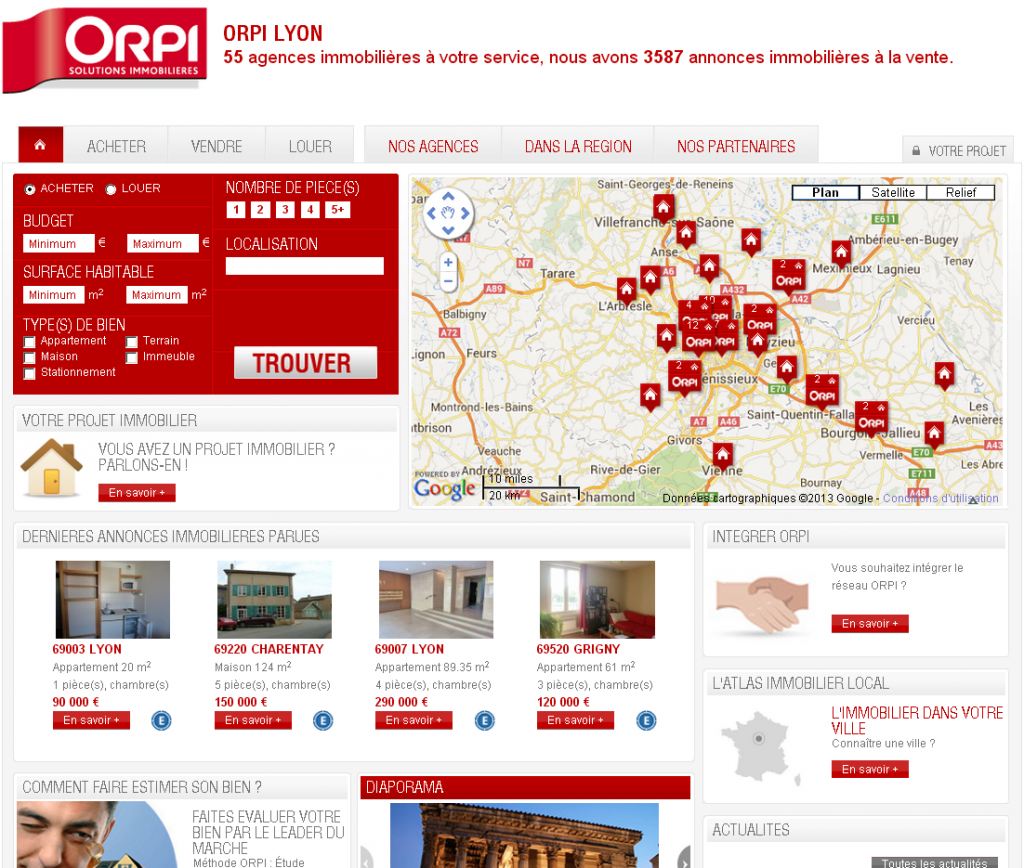Click En savoir + for 69520 Grigny
Screen dimensions: 1024x868
[x=575, y=720]
